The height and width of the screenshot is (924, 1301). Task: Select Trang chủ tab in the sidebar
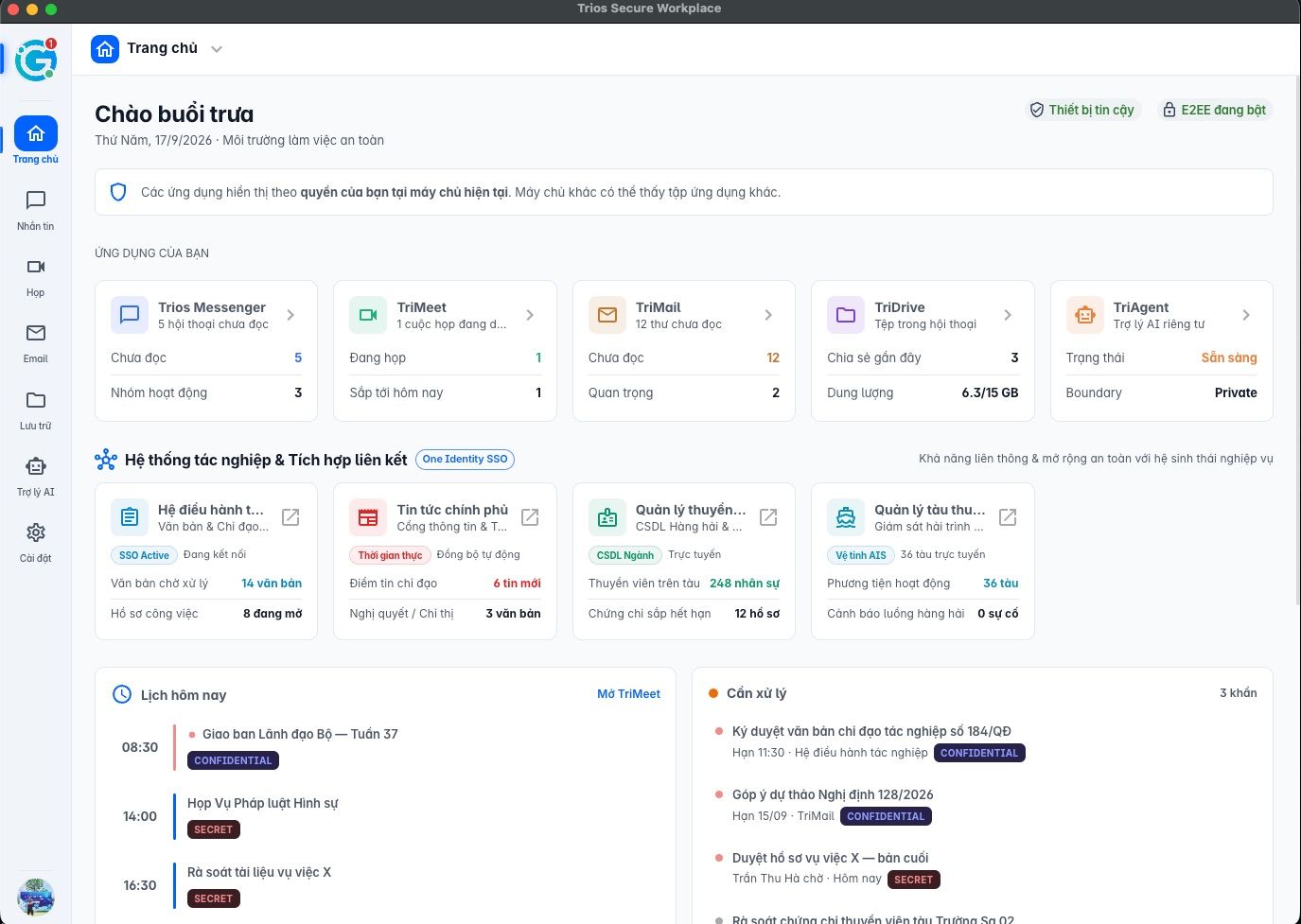click(36, 141)
